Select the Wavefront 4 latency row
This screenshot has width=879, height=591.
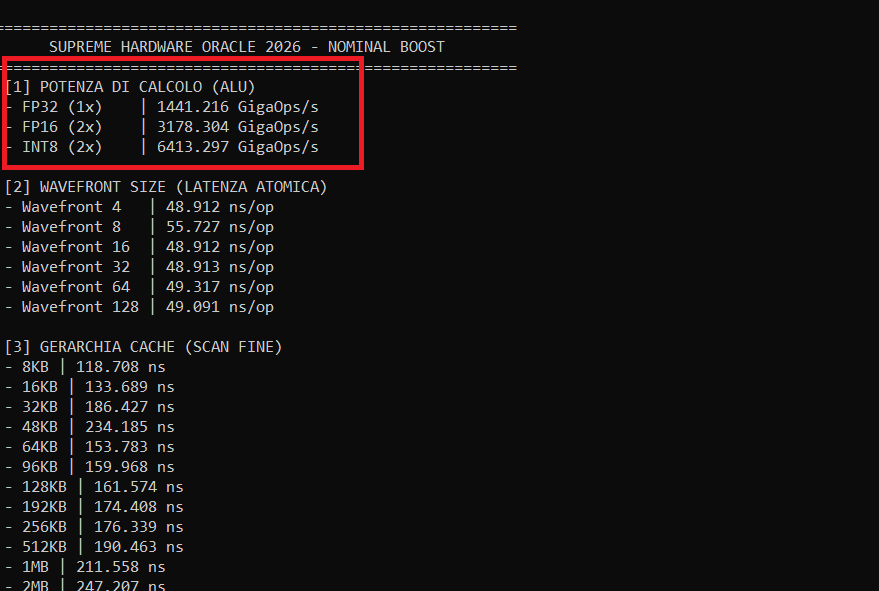[x=140, y=207]
